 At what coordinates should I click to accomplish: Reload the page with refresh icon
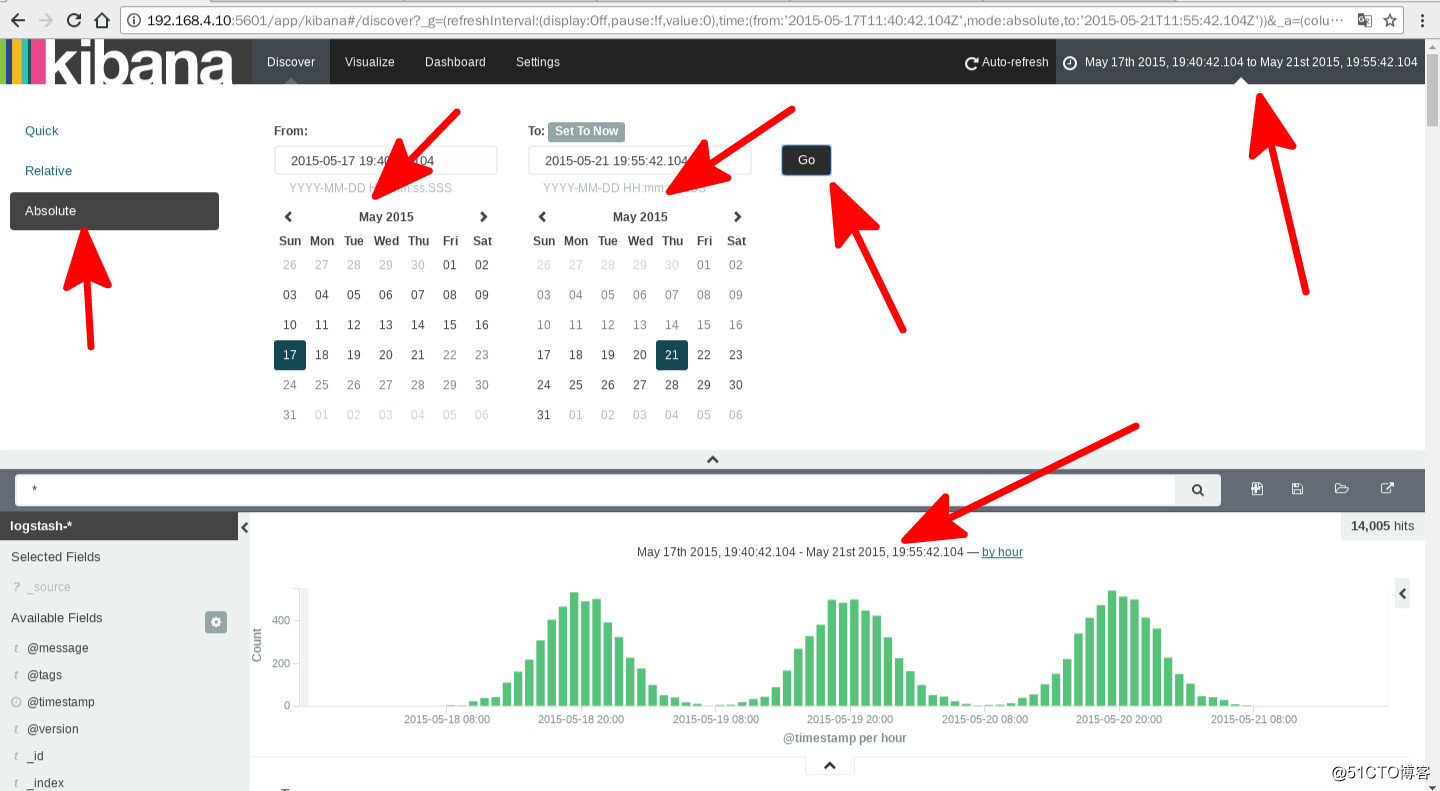[74, 20]
